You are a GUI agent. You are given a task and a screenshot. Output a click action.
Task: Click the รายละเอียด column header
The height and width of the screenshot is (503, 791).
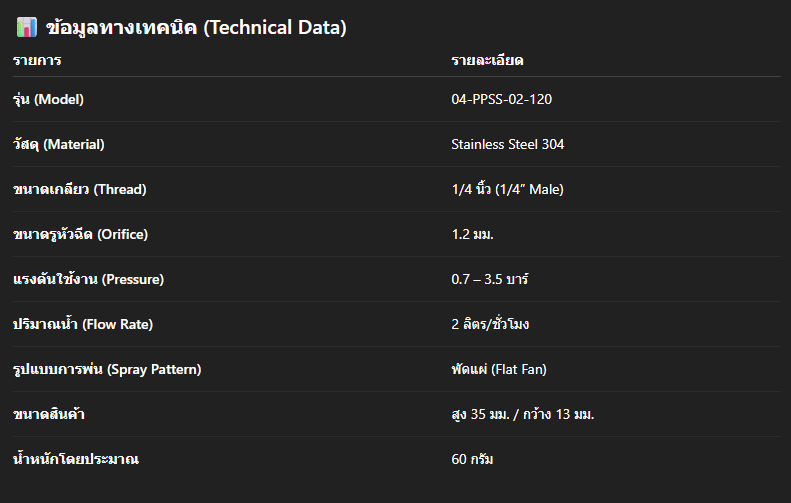pyautogui.click(x=488, y=61)
